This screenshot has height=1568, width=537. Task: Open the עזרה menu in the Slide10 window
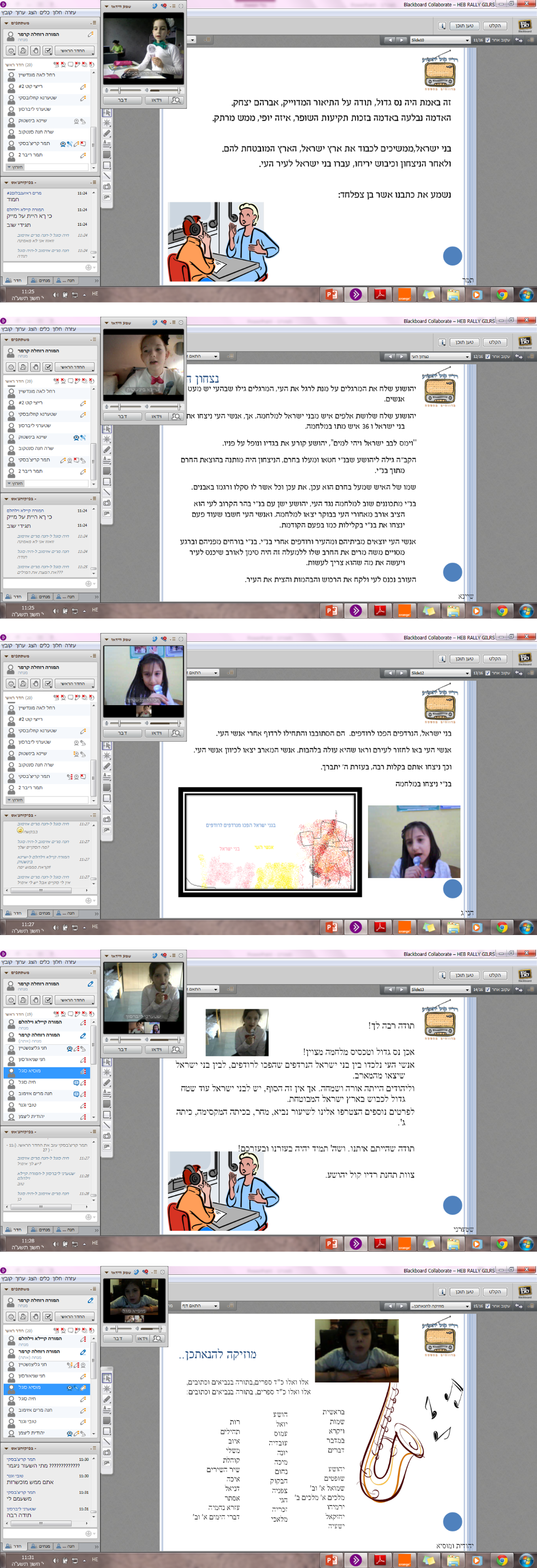tap(70, 12)
